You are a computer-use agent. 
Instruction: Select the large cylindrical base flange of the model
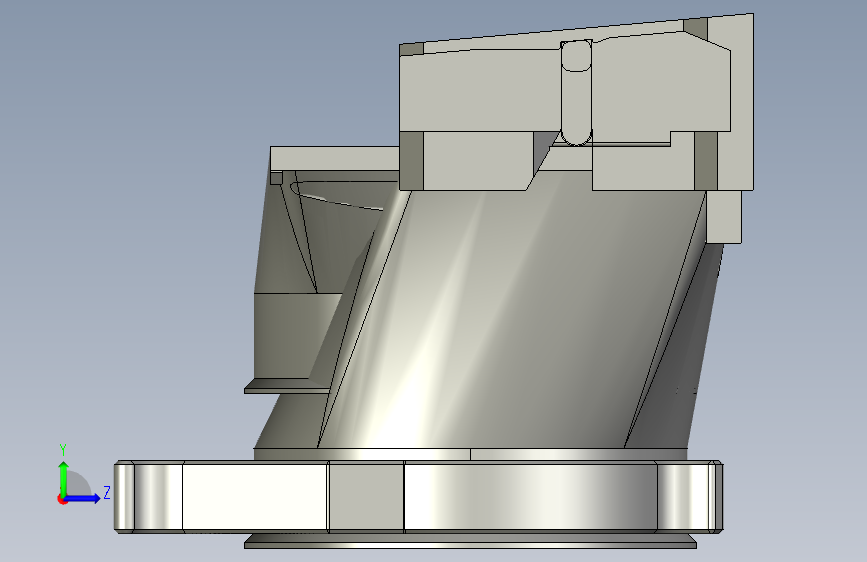pyautogui.click(x=418, y=497)
